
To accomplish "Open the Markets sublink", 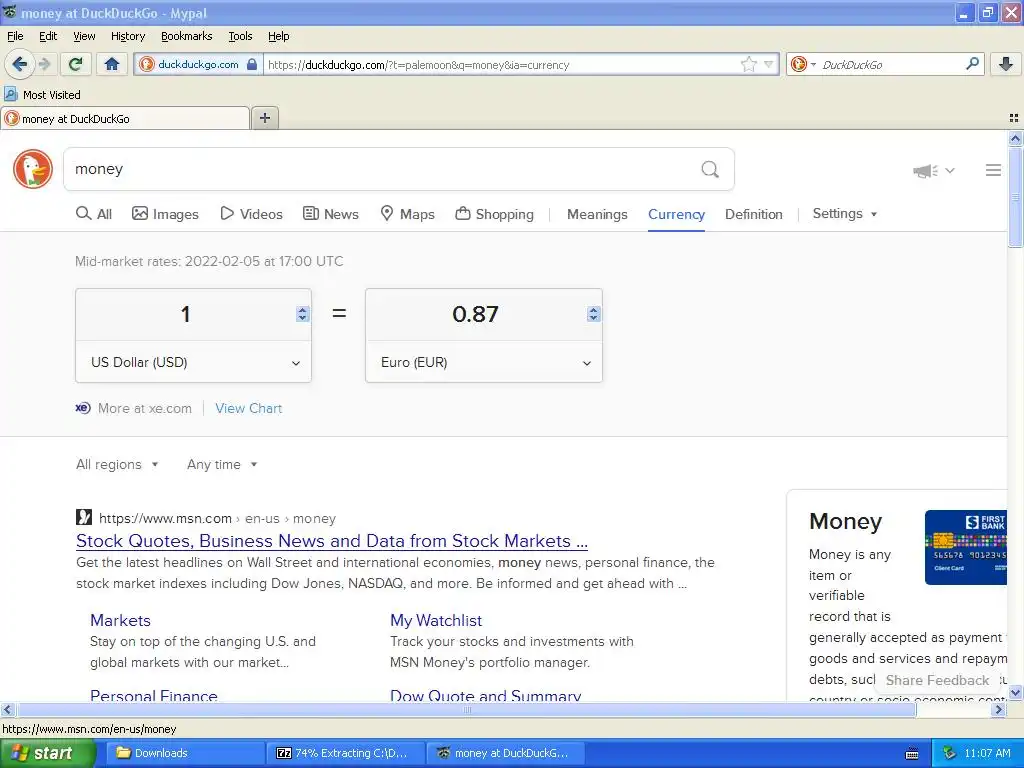I will click(120, 620).
